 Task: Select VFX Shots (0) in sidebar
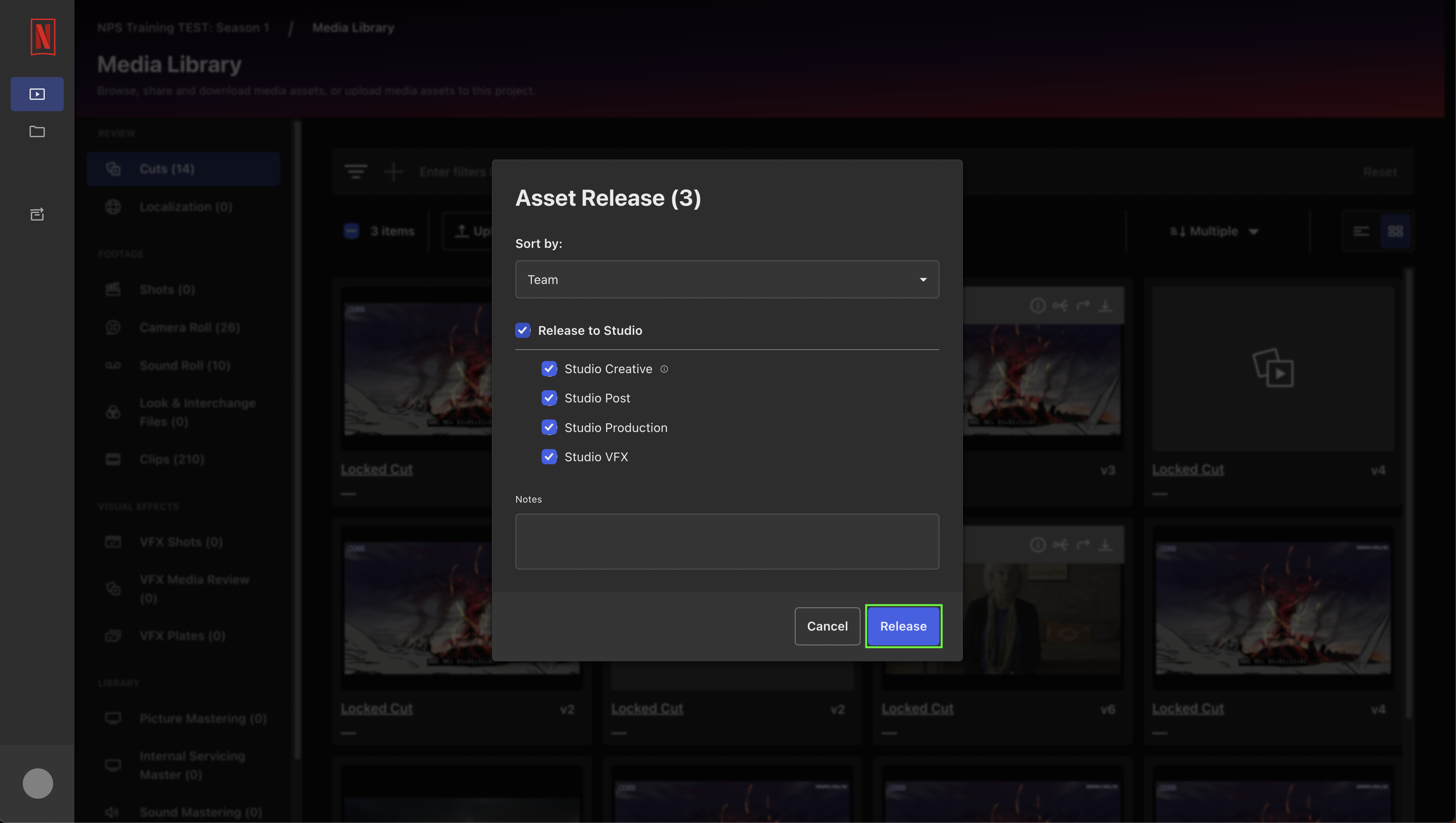pos(183,542)
